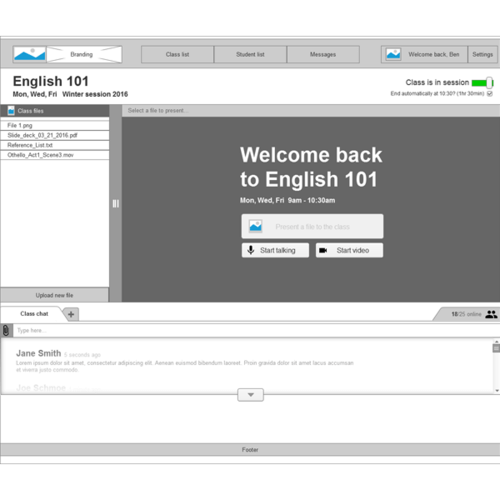Add a new chat tab with plus icon
This screenshot has height=500, width=500.
pyautogui.click(x=71, y=314)
